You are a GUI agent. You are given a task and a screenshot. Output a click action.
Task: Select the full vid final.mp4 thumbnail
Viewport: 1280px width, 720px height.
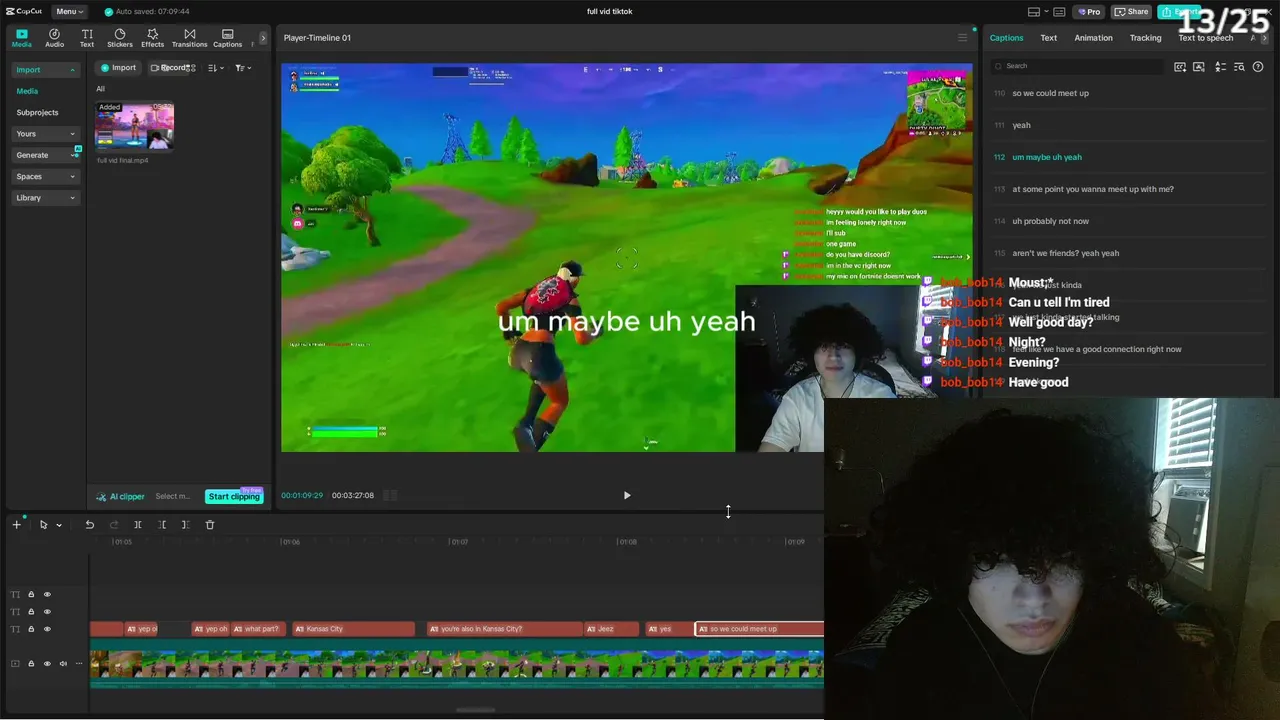coord(134,126)
